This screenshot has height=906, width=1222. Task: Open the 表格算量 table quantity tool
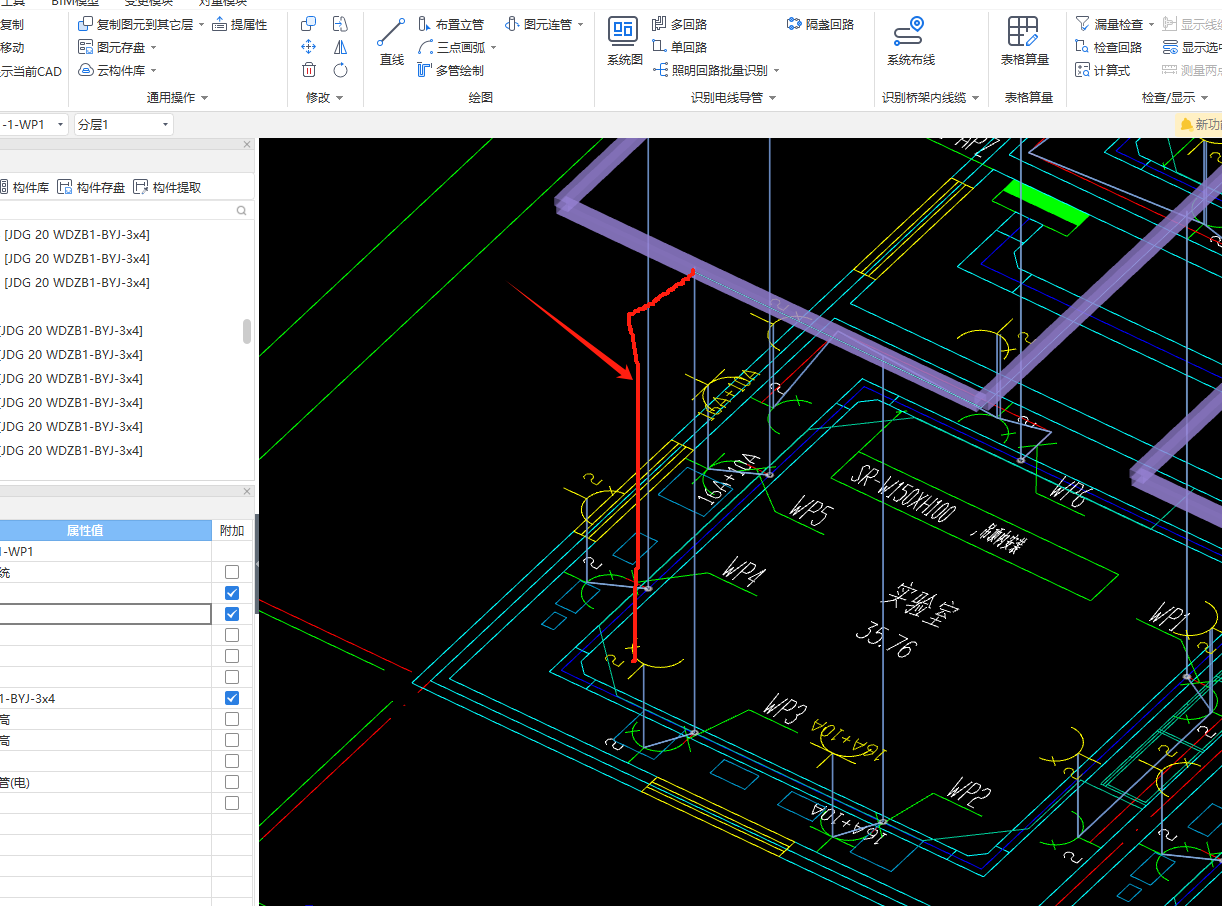(1024, 42)
